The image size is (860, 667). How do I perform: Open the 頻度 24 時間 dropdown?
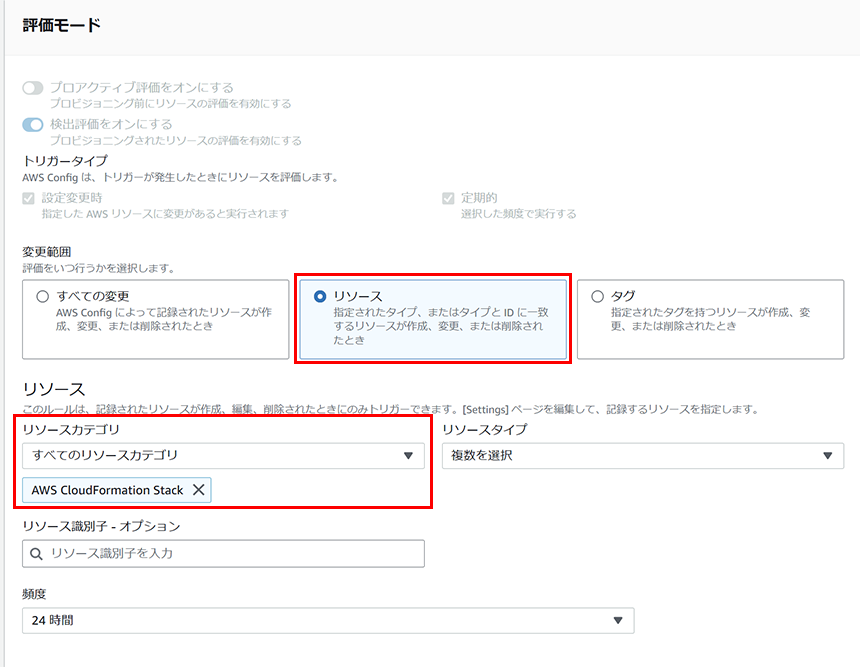(x=328, y=620)
